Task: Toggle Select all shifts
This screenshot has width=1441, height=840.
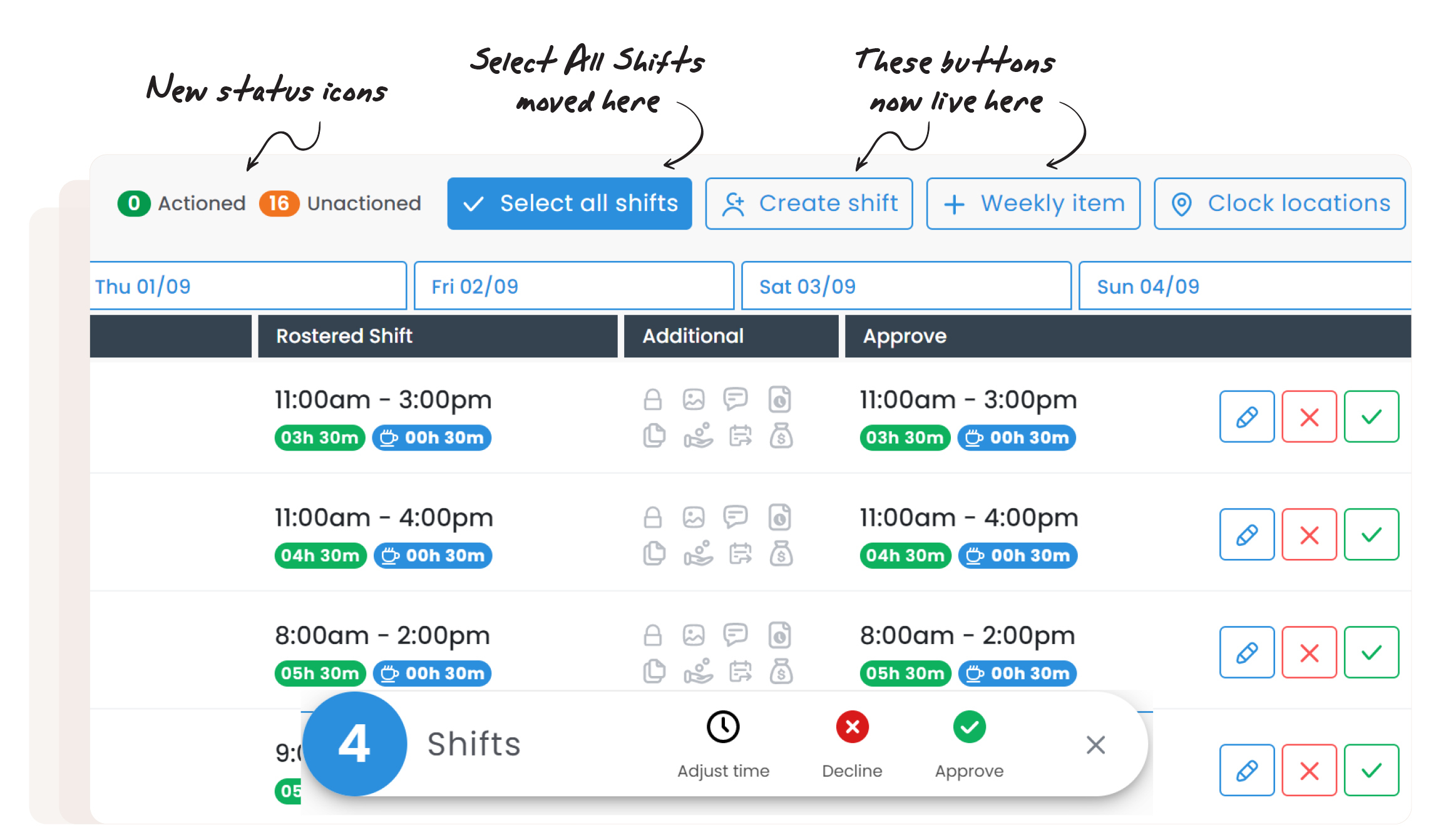Action: tap(569, 203)
